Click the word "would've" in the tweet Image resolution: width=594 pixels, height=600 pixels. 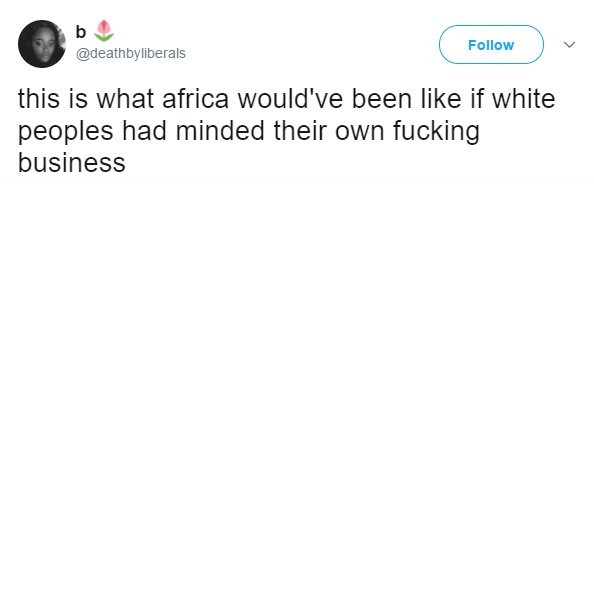tap(290, 99)
